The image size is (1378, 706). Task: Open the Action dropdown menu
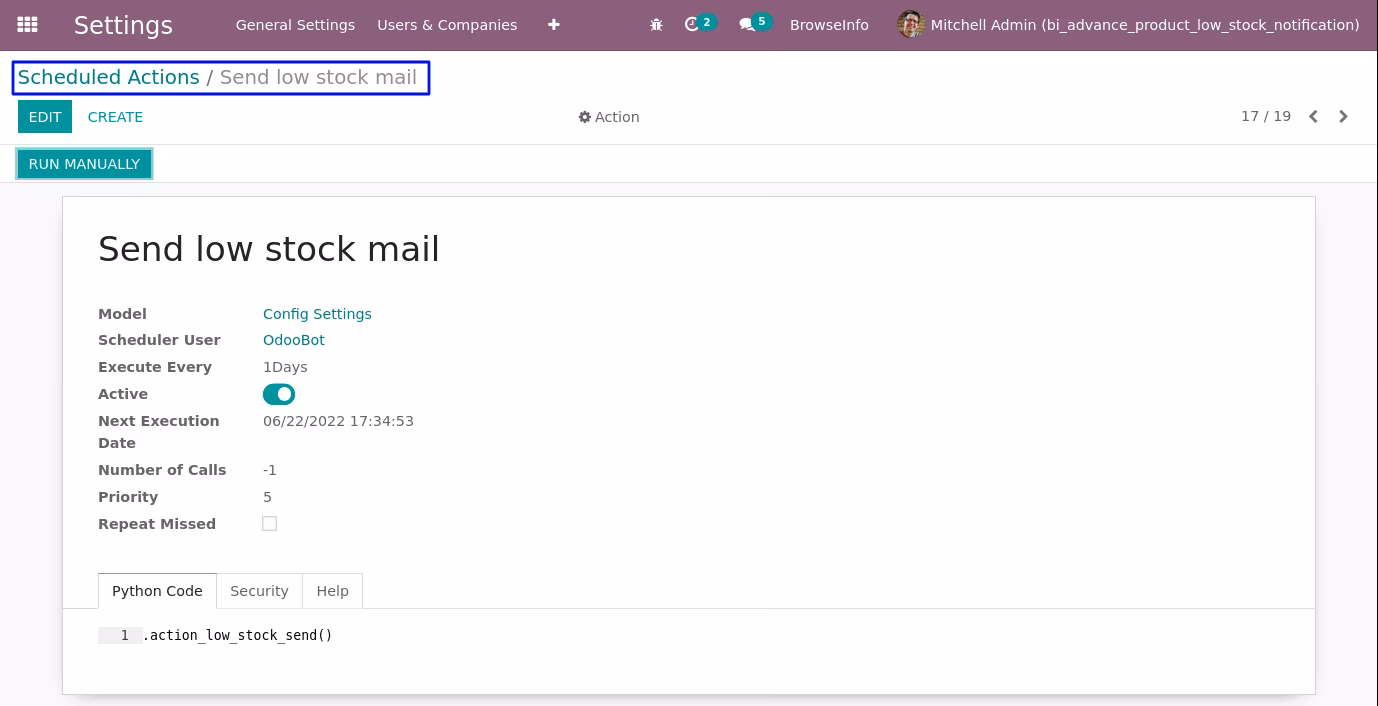click(609, 117)
